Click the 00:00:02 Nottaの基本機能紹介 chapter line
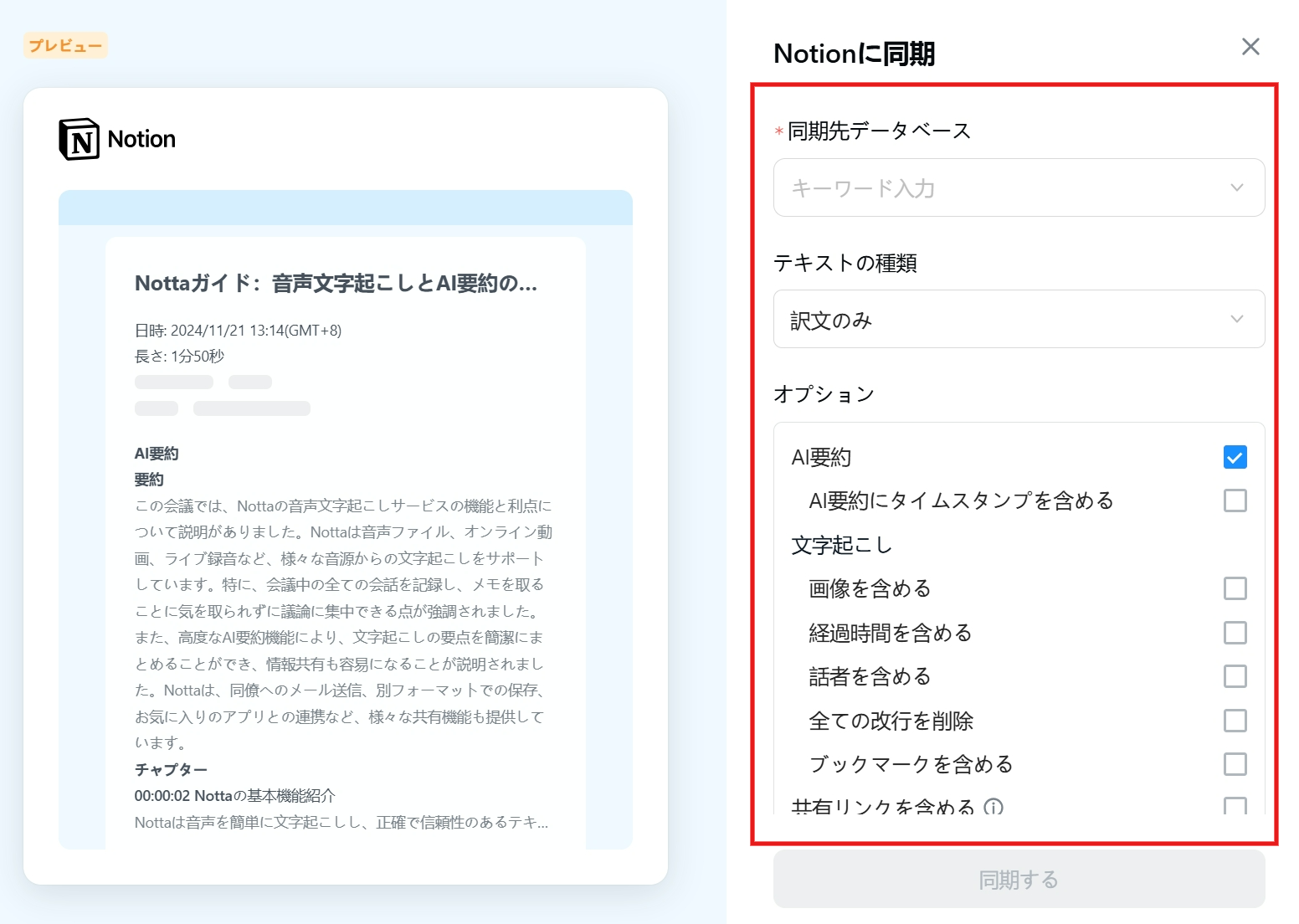The image size is (1299, 924). [x=234, y=796]
